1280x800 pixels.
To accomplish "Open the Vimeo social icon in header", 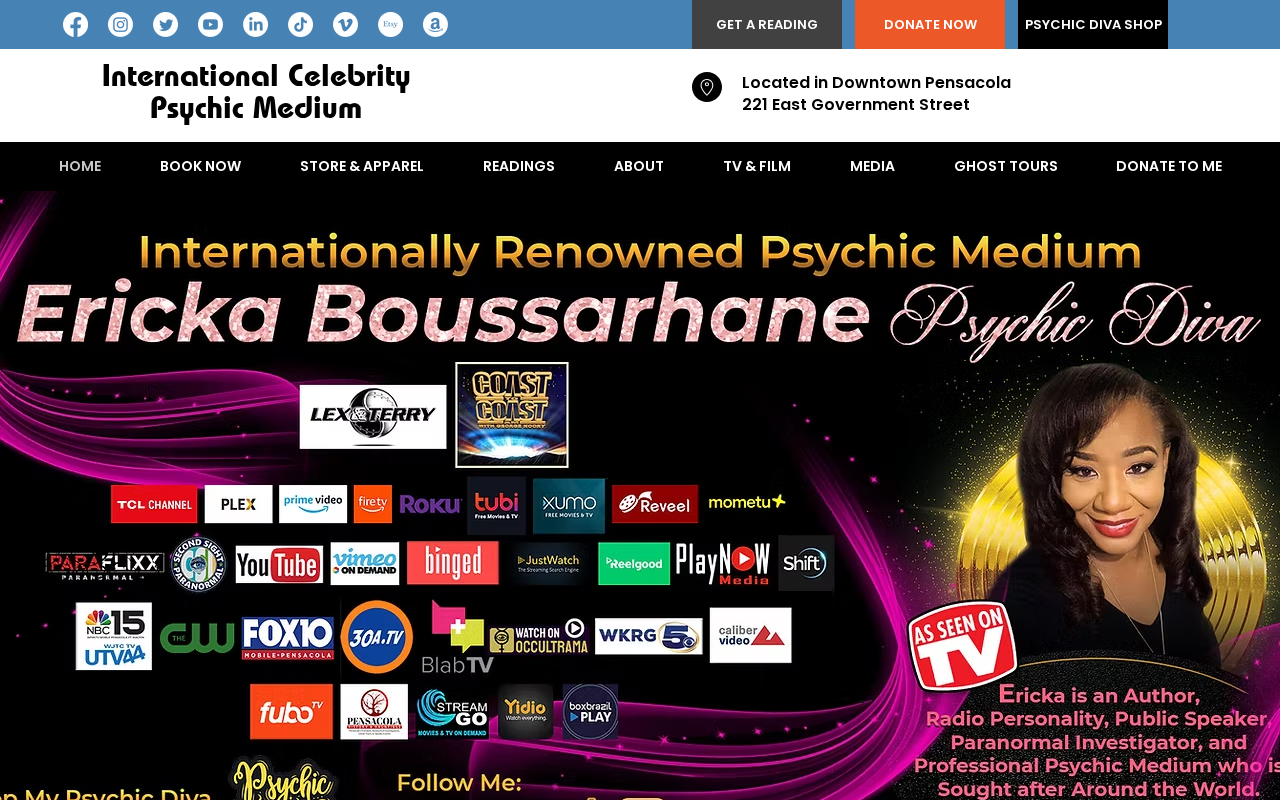I will click(345, 25).
